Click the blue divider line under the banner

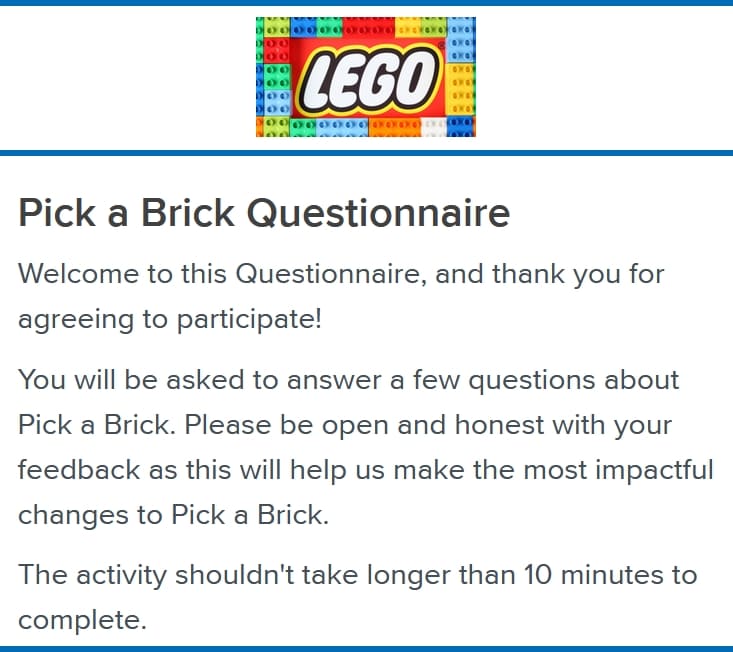(366, 153)
